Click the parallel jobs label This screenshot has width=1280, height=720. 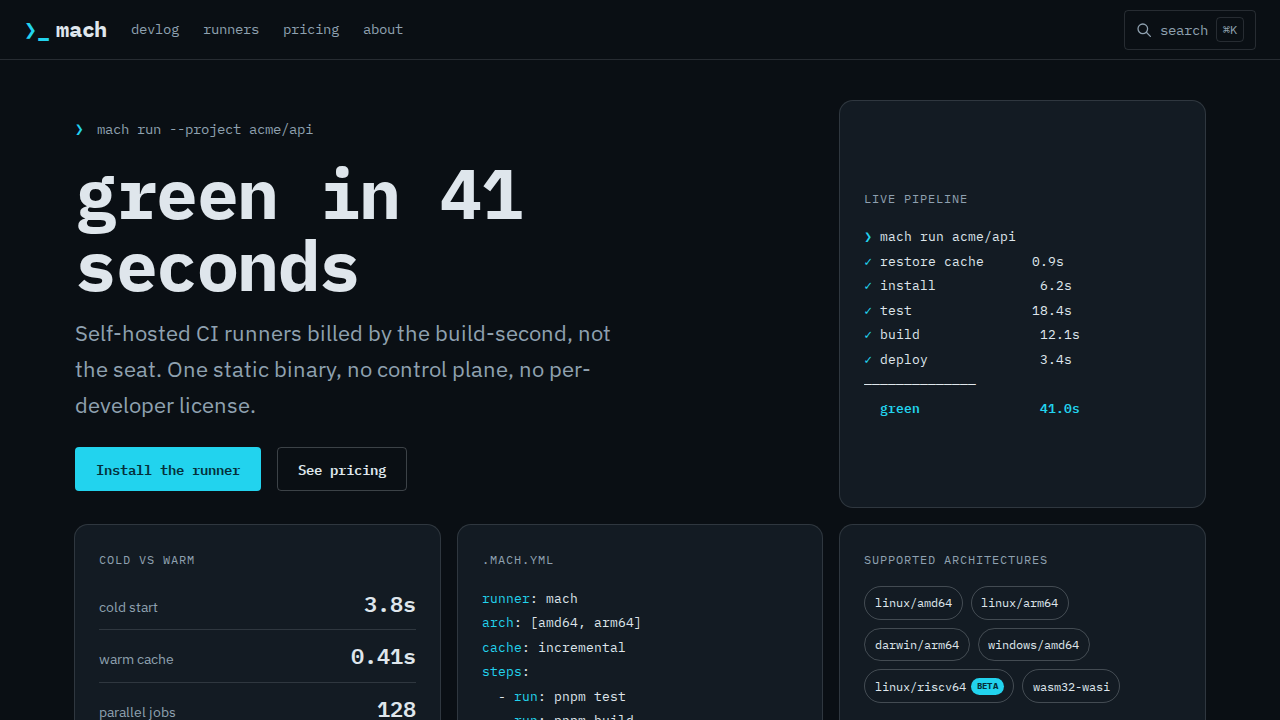tap(137, 712)
